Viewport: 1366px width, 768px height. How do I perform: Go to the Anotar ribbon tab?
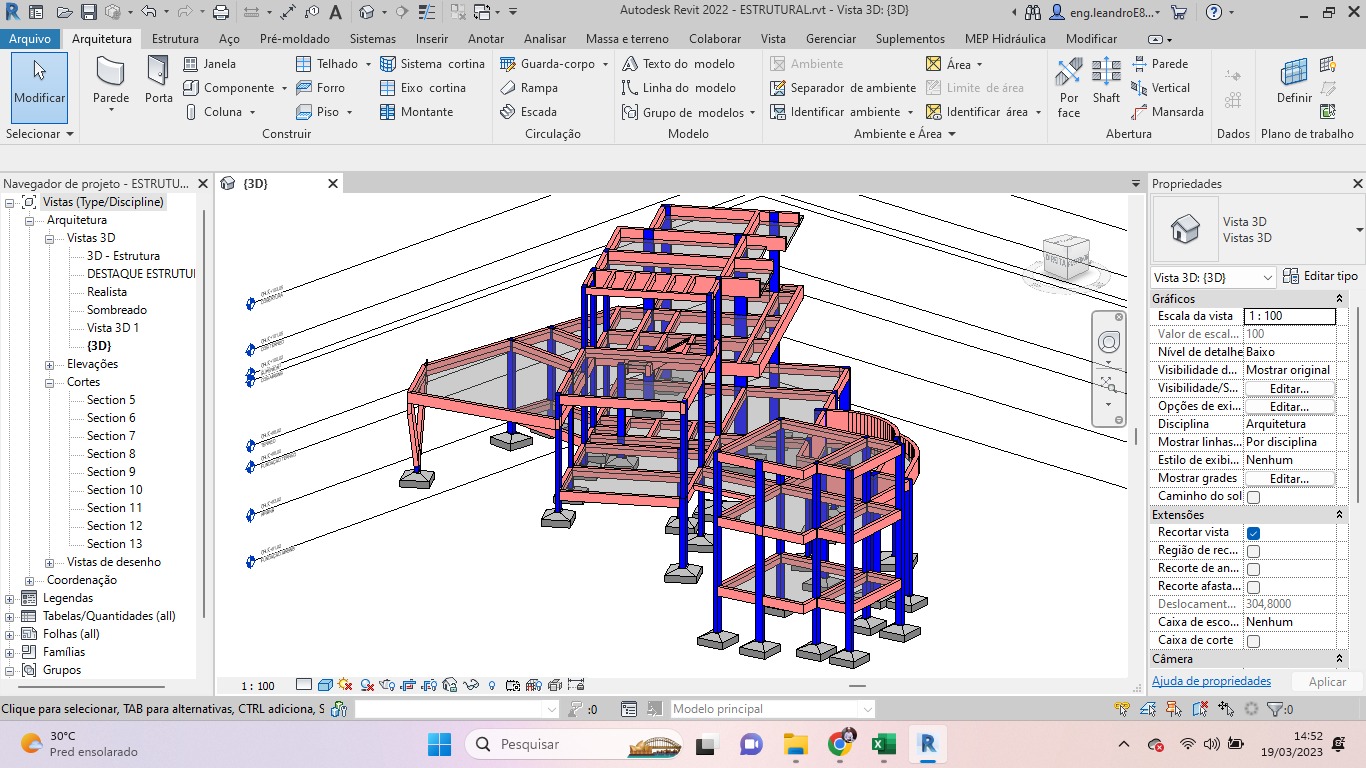coord(486,39)
